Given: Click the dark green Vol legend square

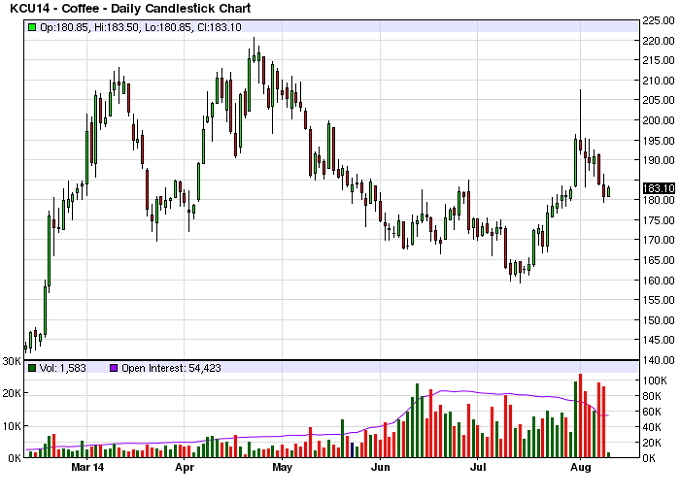Looking at the screenshot, I should pyautogui.click(x=32, y=368).
